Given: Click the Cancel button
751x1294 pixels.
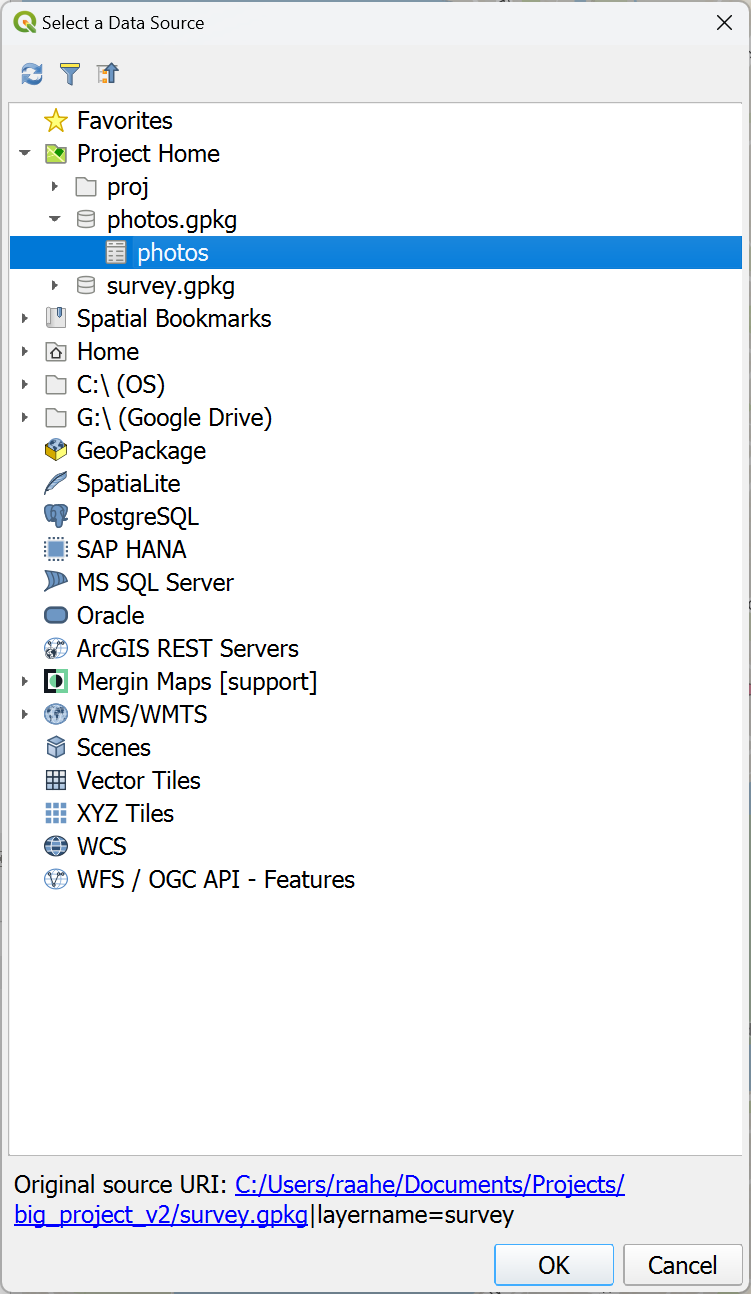Looking at the screenshot, I should click(682, 1265).
